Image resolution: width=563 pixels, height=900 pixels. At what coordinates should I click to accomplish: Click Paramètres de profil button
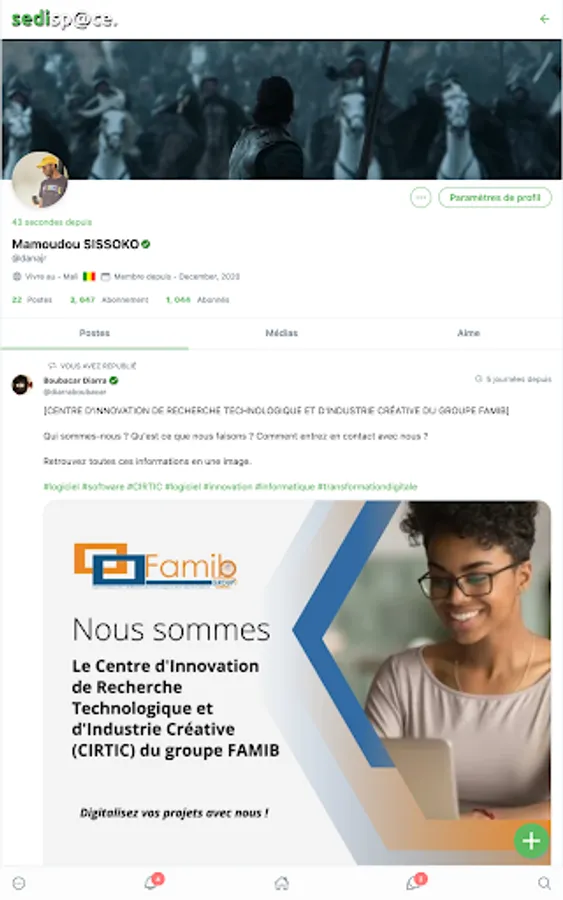495,197
